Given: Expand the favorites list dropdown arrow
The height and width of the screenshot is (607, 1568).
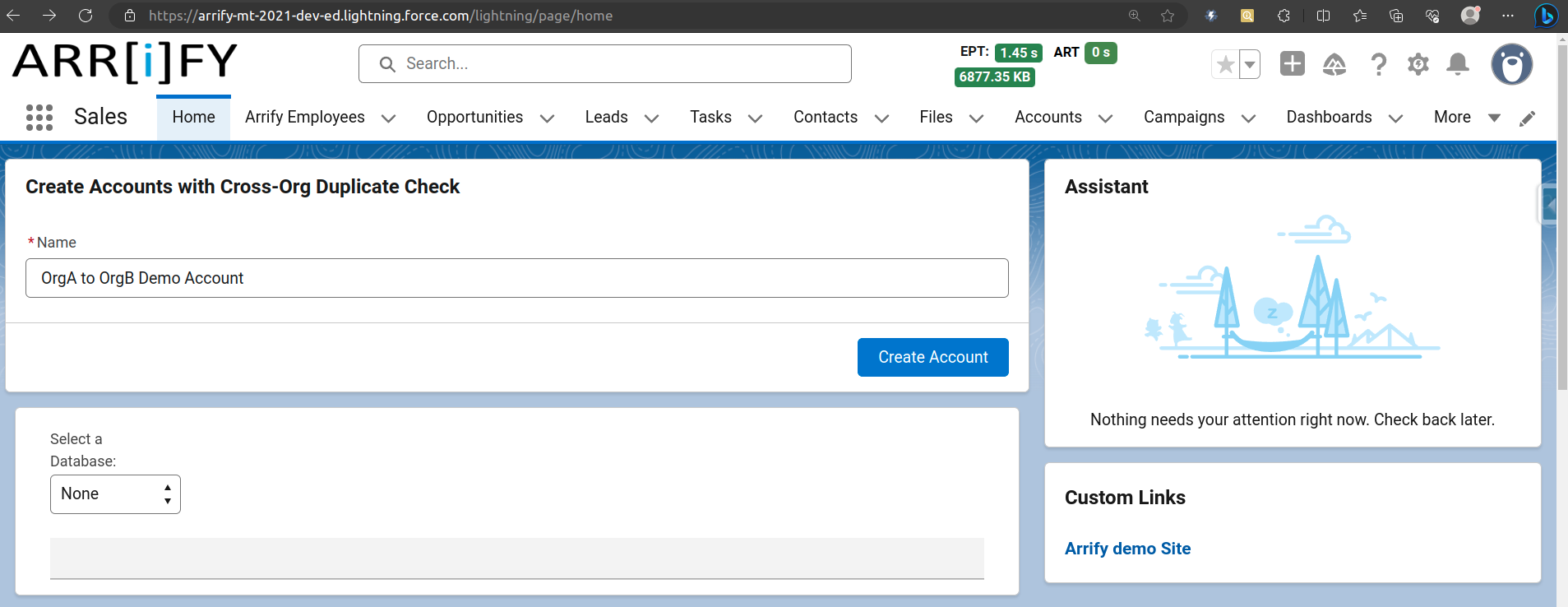Looking at the screenshot, I should tap(1250, 64).
